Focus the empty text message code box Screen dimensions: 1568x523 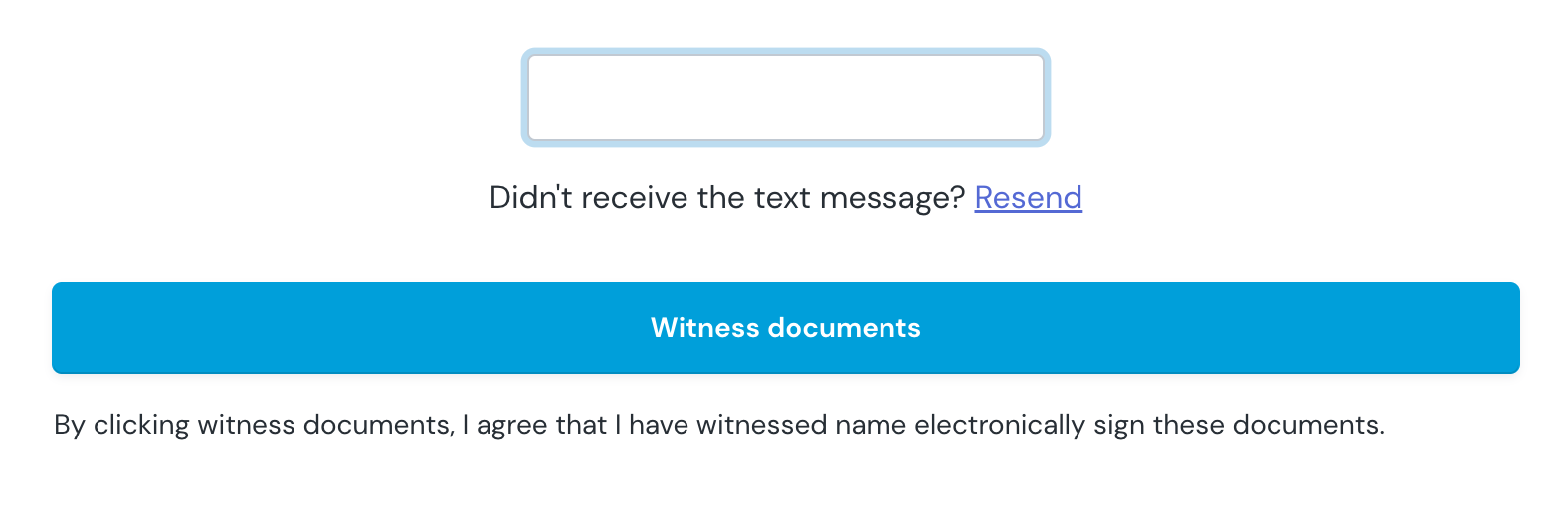point(785,97)
